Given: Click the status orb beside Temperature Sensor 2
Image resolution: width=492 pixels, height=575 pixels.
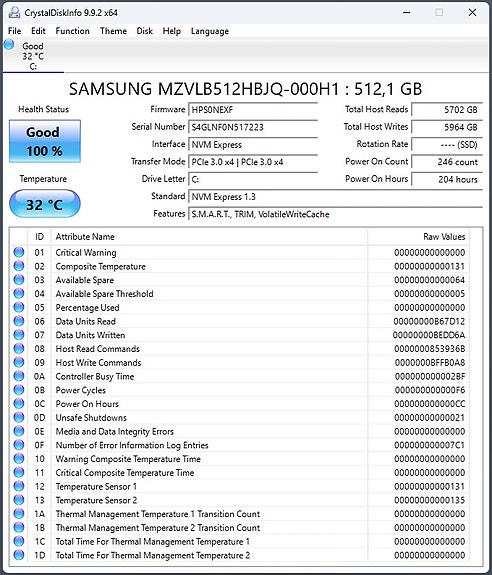Looking at the screenshot, I should pos(19,500).
